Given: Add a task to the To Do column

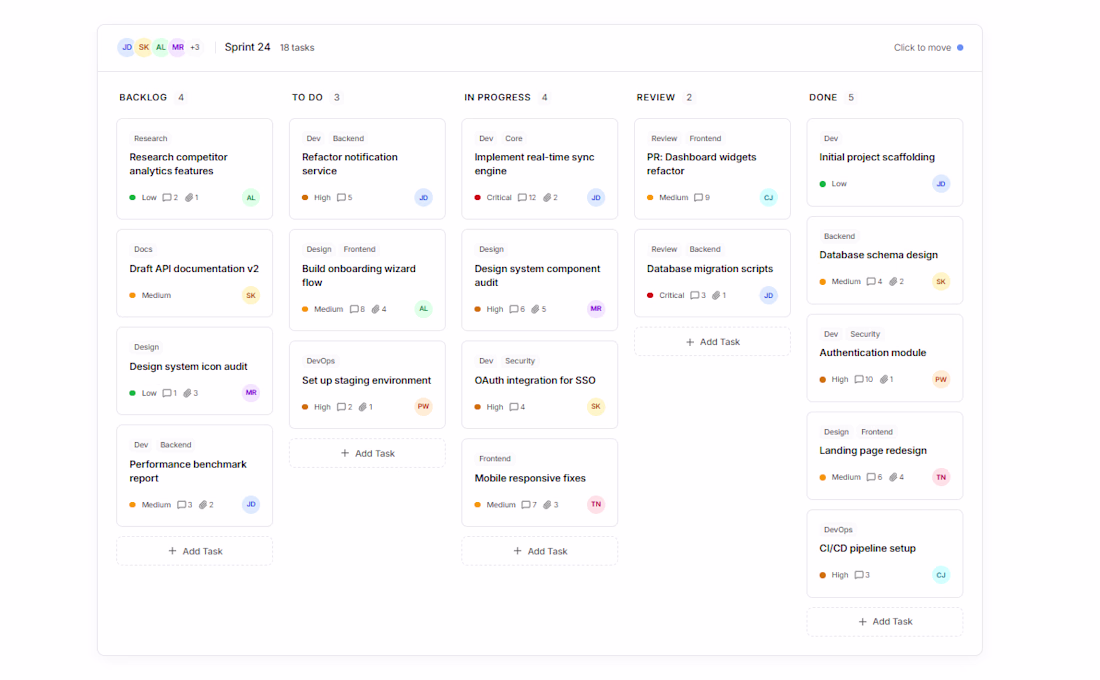Looking at the screenshot, I should coord(368,453).
